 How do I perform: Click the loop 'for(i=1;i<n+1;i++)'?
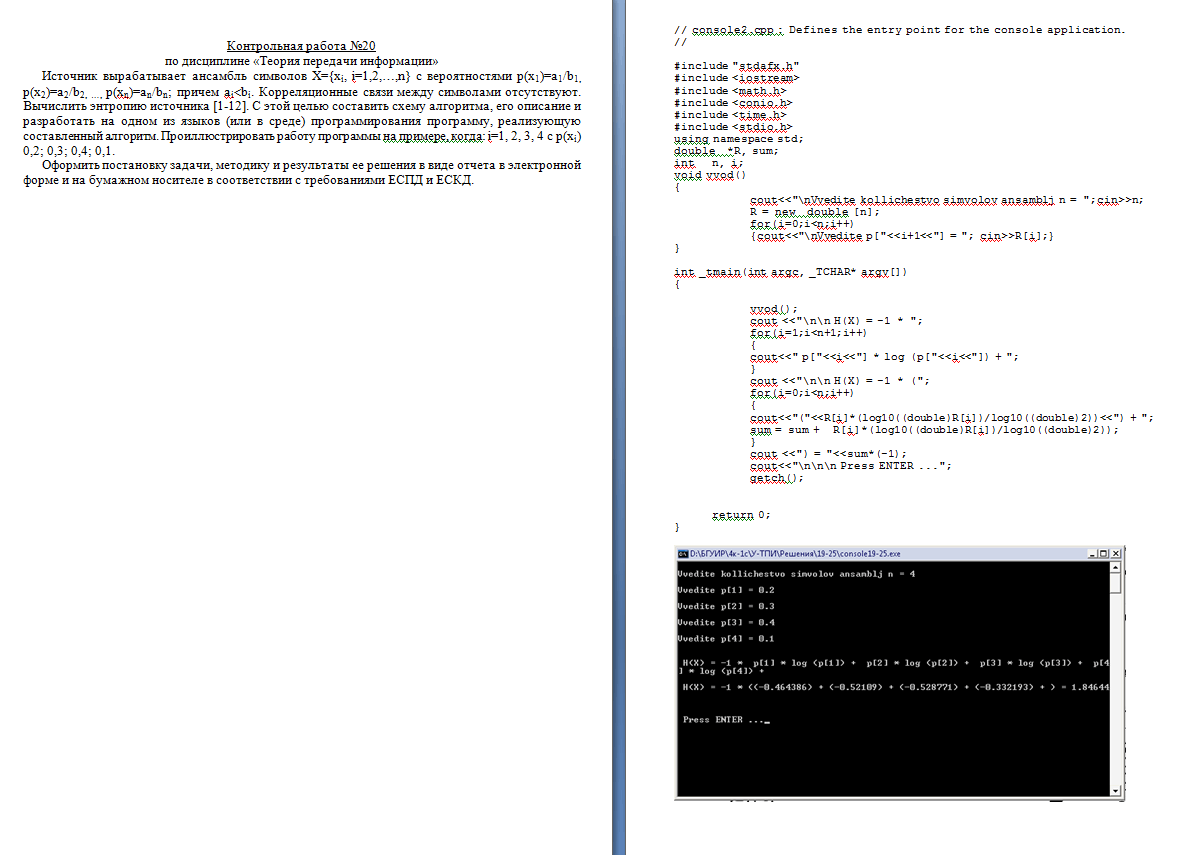809,333
